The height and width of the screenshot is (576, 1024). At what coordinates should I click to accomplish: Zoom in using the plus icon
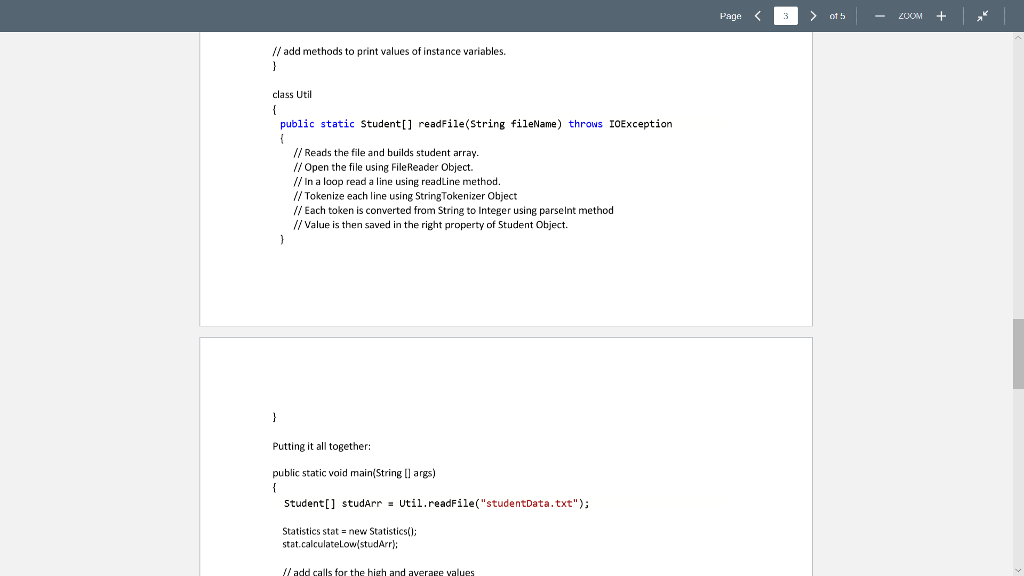pyautogui.click(x=941, y=16)
